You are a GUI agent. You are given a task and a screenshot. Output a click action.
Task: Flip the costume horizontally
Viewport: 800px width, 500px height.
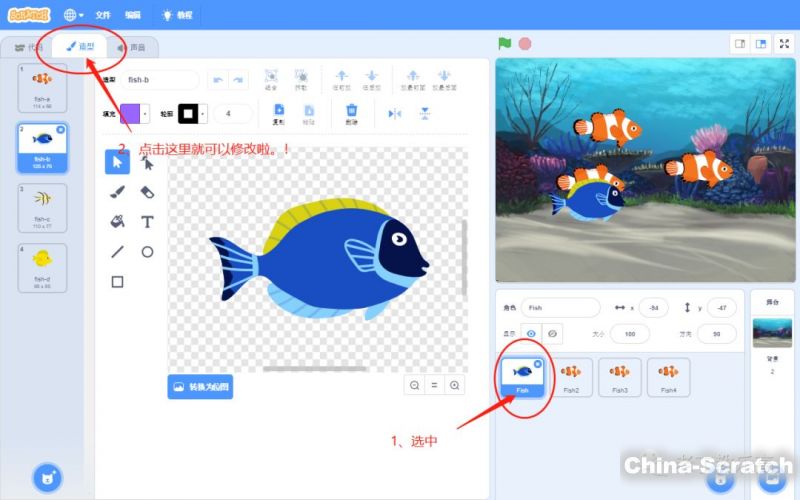point(394,113)
